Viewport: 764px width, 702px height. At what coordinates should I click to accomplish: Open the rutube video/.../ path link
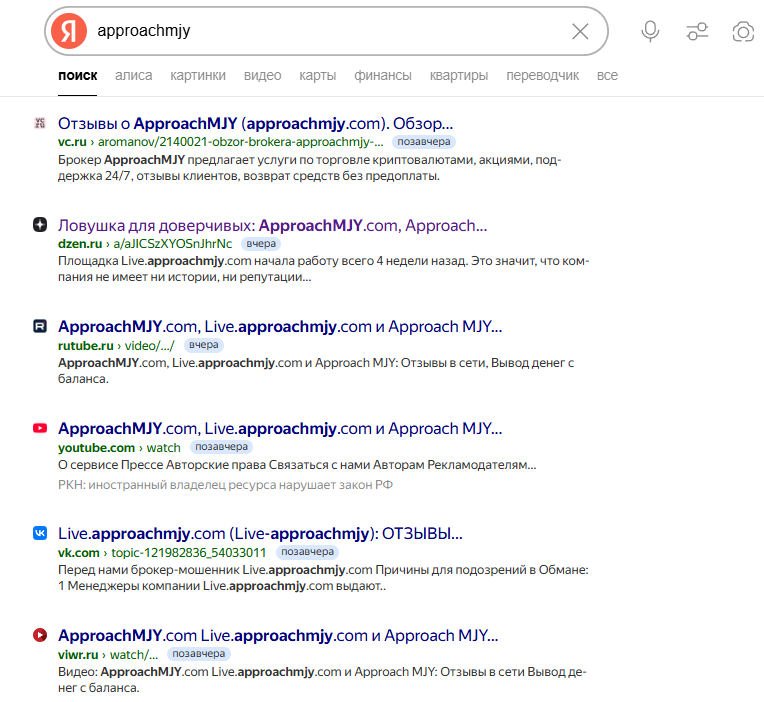point(149,345)
